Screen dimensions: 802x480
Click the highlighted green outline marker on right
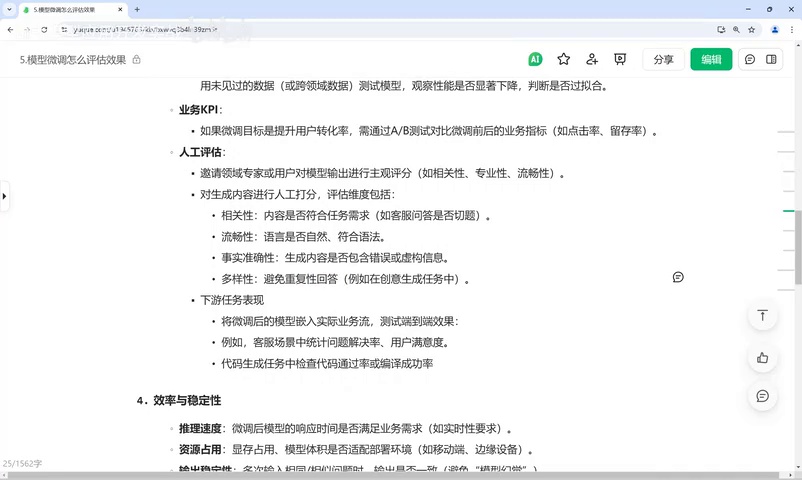[788, 211]
